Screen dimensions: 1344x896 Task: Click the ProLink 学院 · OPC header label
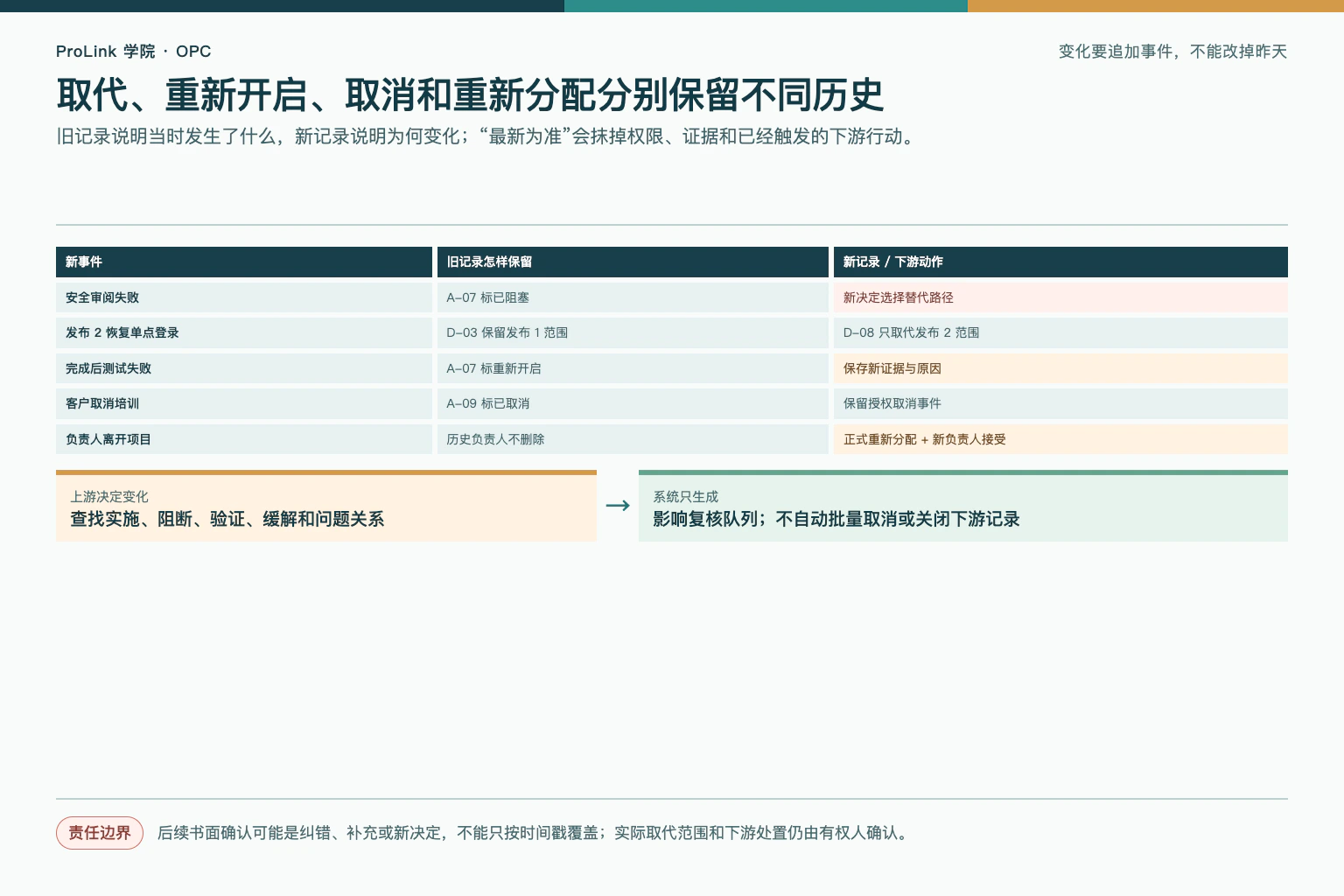[x=133, y=52]
